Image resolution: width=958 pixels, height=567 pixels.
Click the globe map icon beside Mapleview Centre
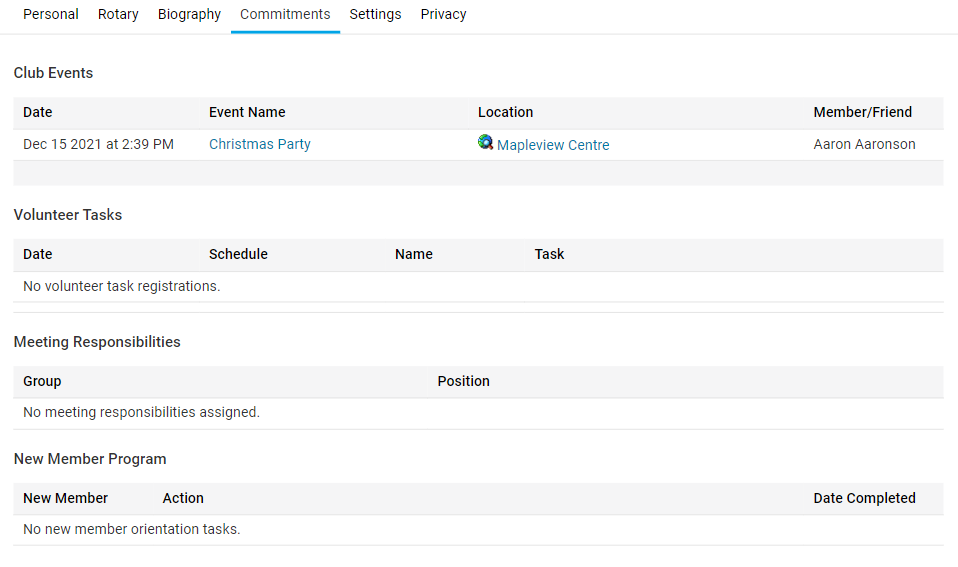click(485, 143)
